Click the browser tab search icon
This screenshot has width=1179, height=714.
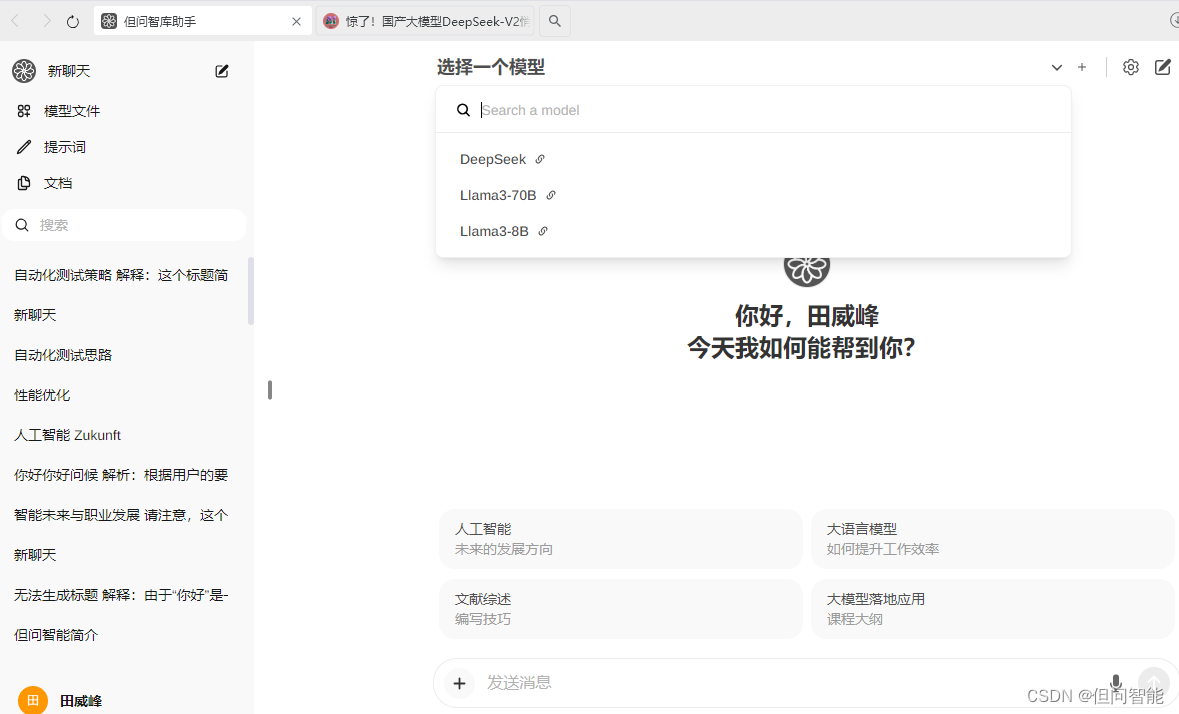click(554, 21)
